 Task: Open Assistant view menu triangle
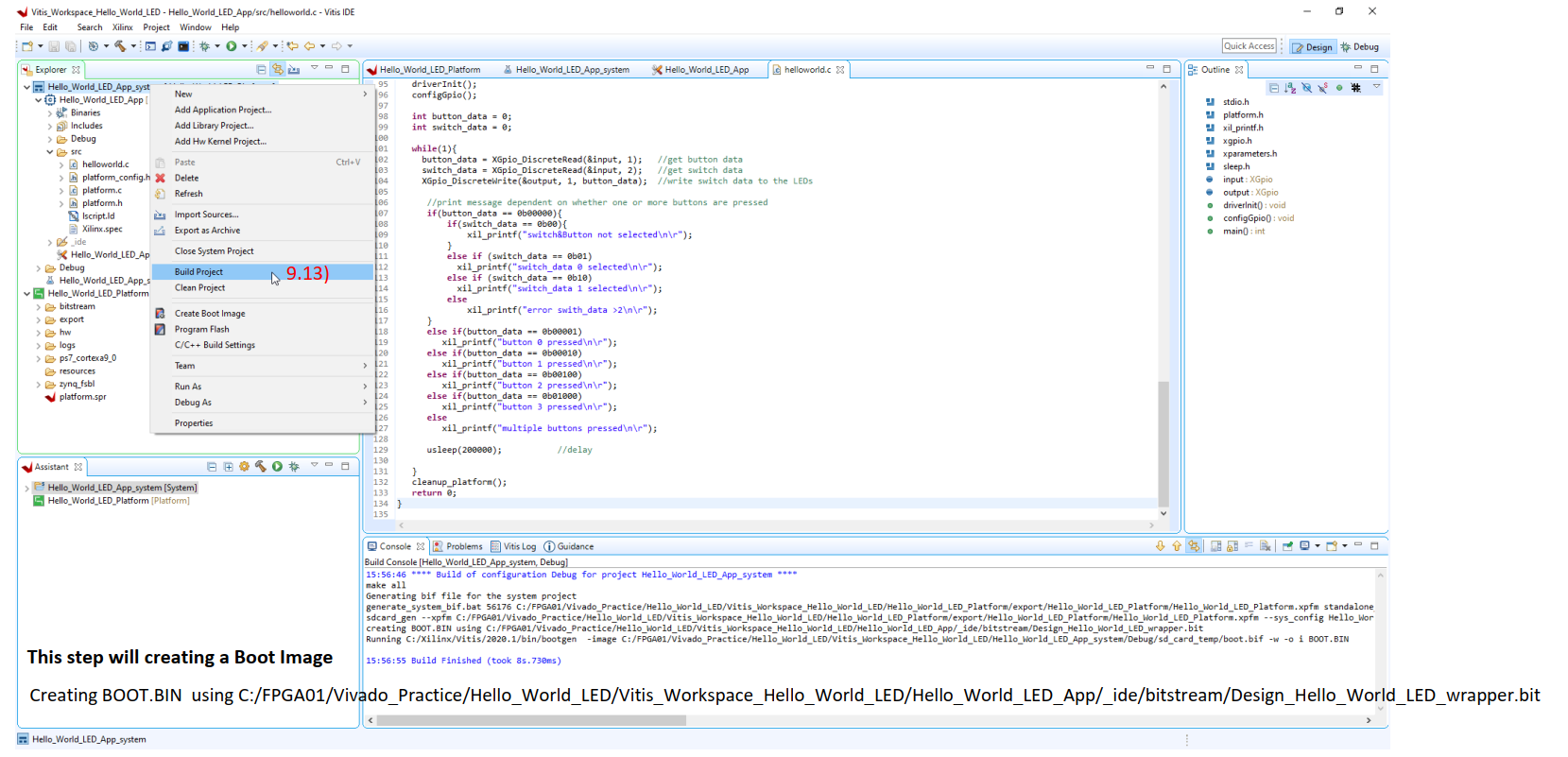tap(315, 465)
